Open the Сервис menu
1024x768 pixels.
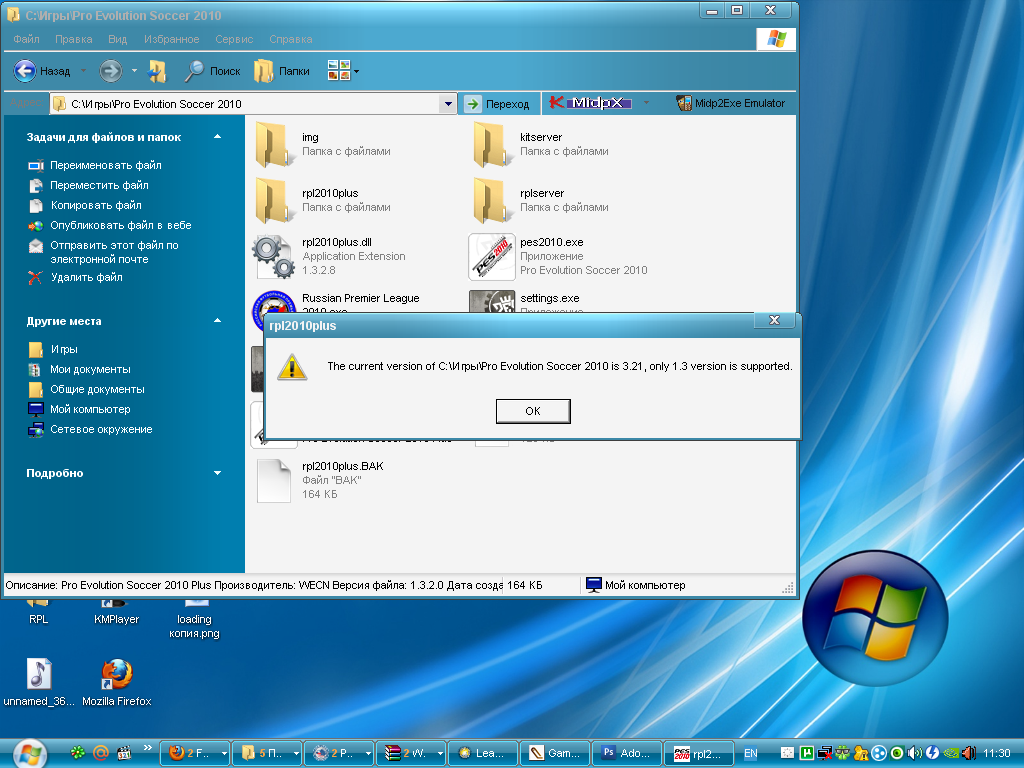pyautogui.click(x=234, y=39)
